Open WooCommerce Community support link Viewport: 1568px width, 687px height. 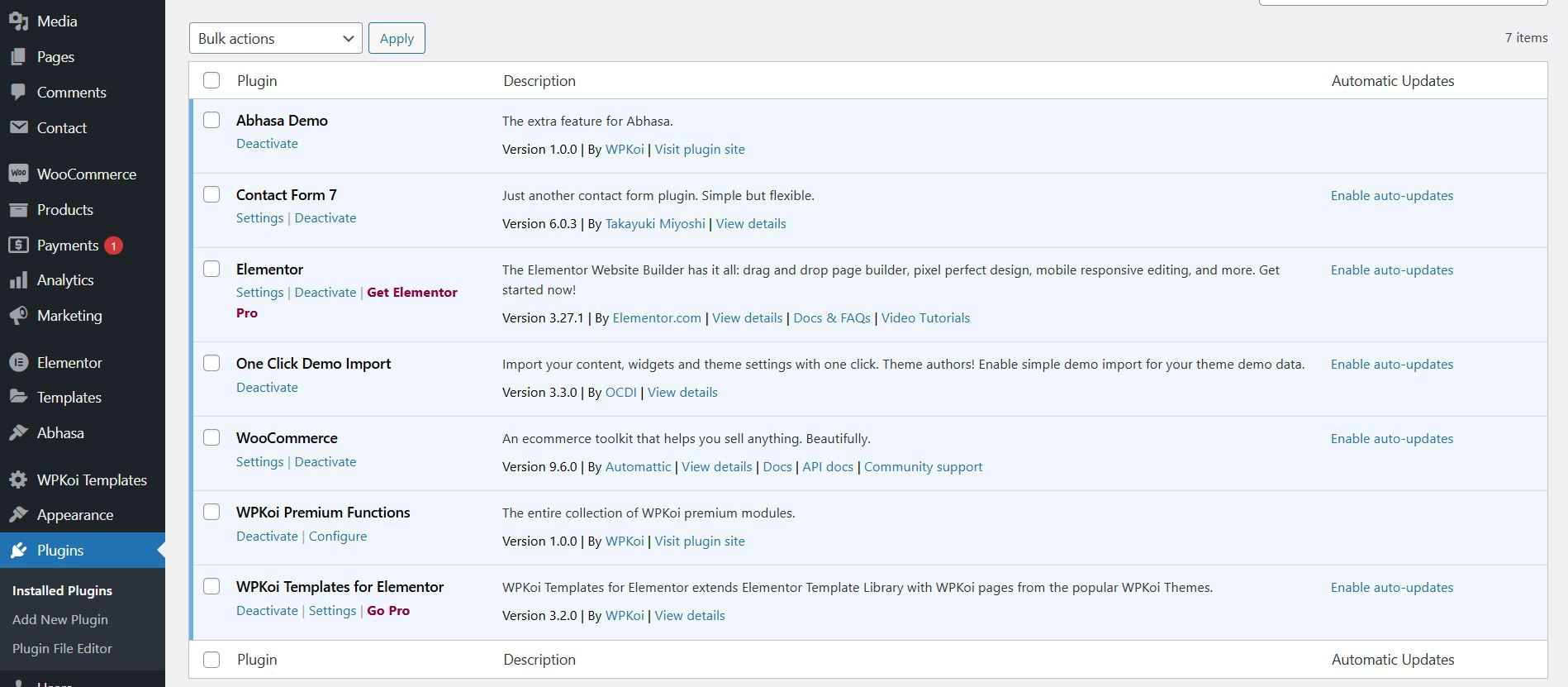[x=924, y=466]
